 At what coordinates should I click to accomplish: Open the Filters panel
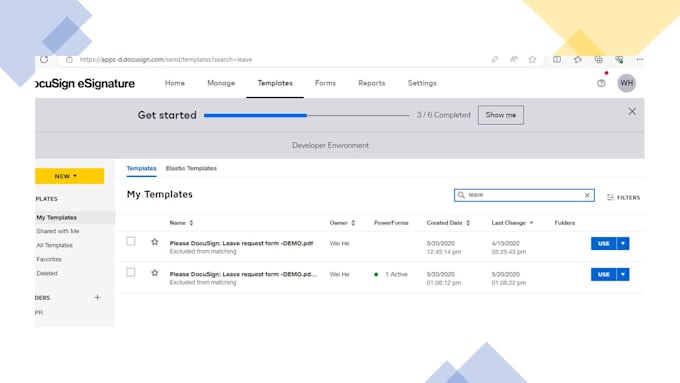click(623, 197)
